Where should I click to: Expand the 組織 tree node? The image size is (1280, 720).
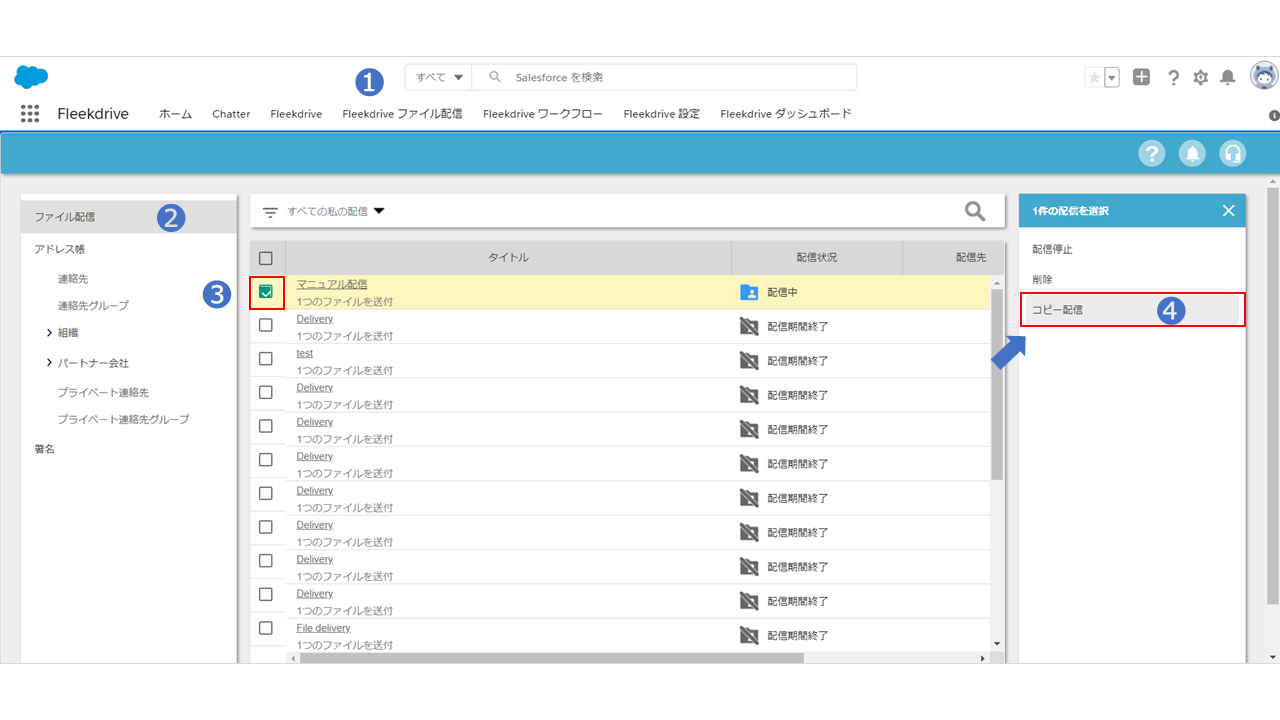click(x=50, y=333)
